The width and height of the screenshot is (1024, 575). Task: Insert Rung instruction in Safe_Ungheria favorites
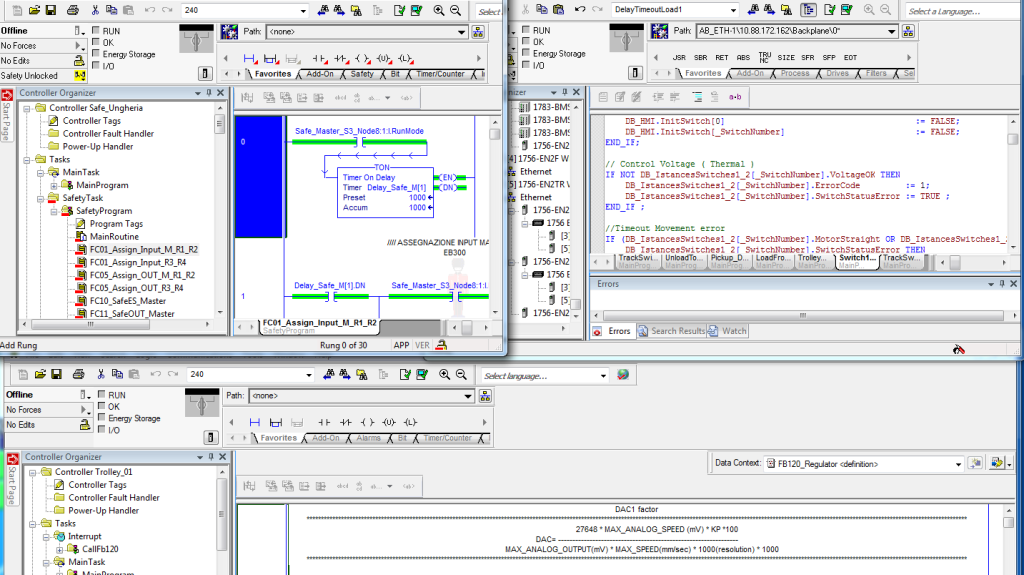[249, 58]
